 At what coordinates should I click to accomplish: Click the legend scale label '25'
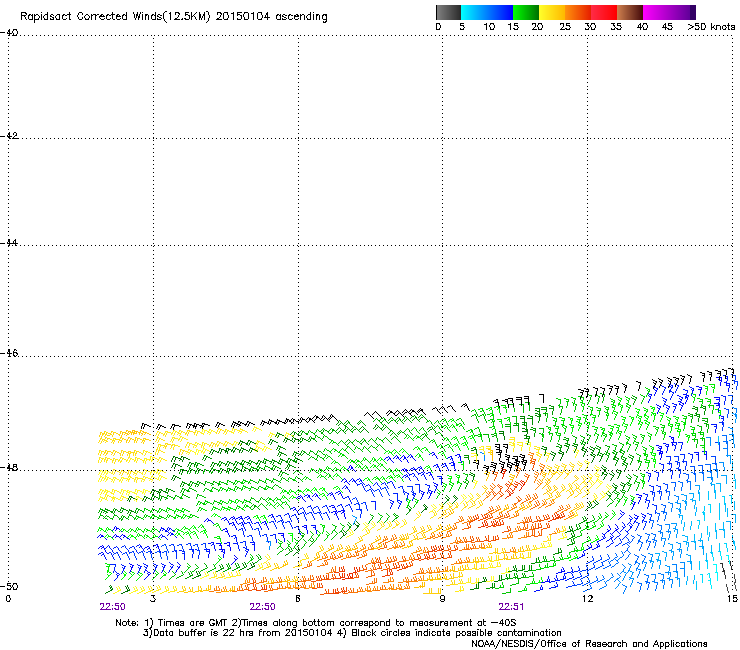[565, 27]
